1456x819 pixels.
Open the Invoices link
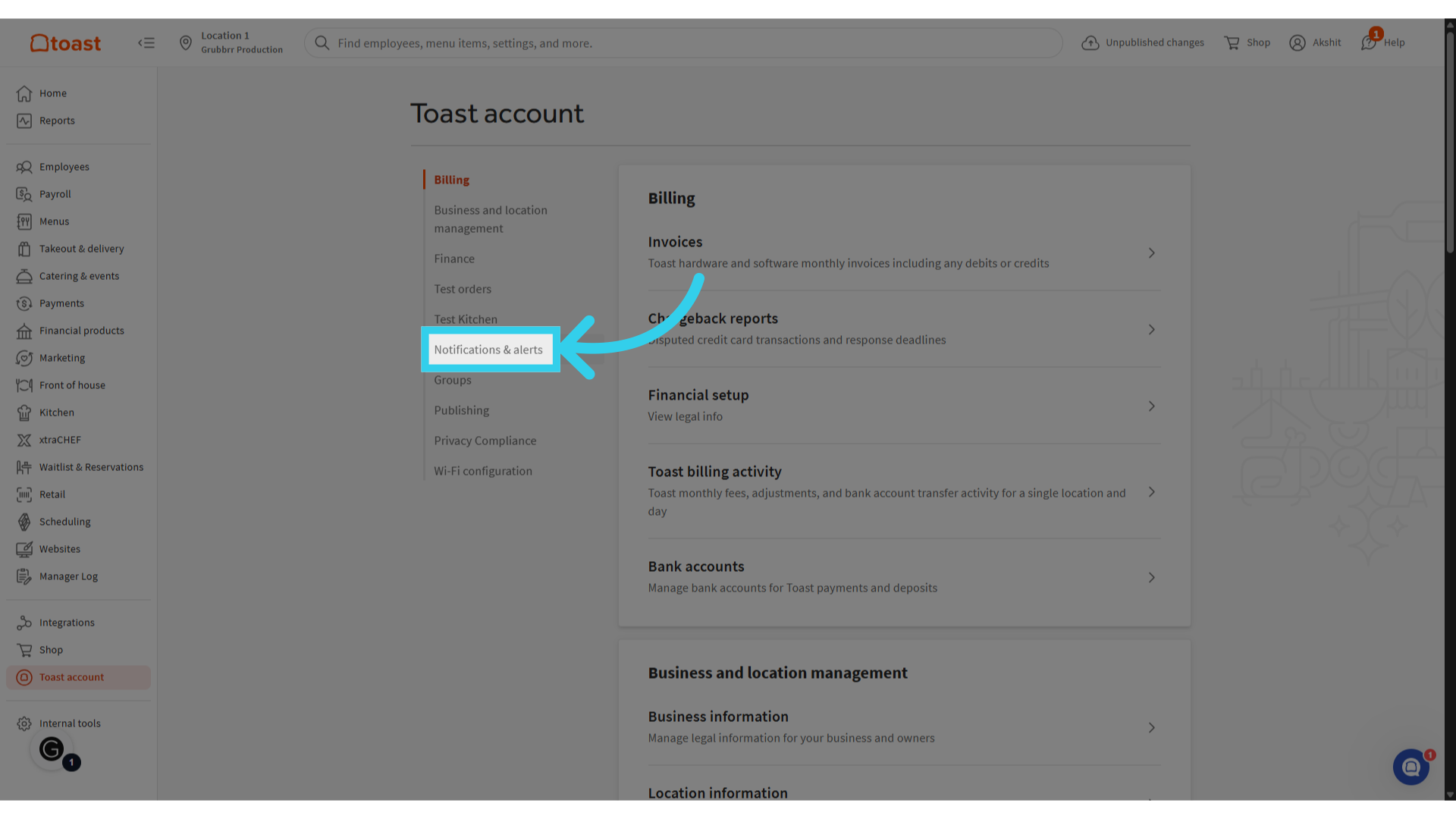tap(675, 242)
